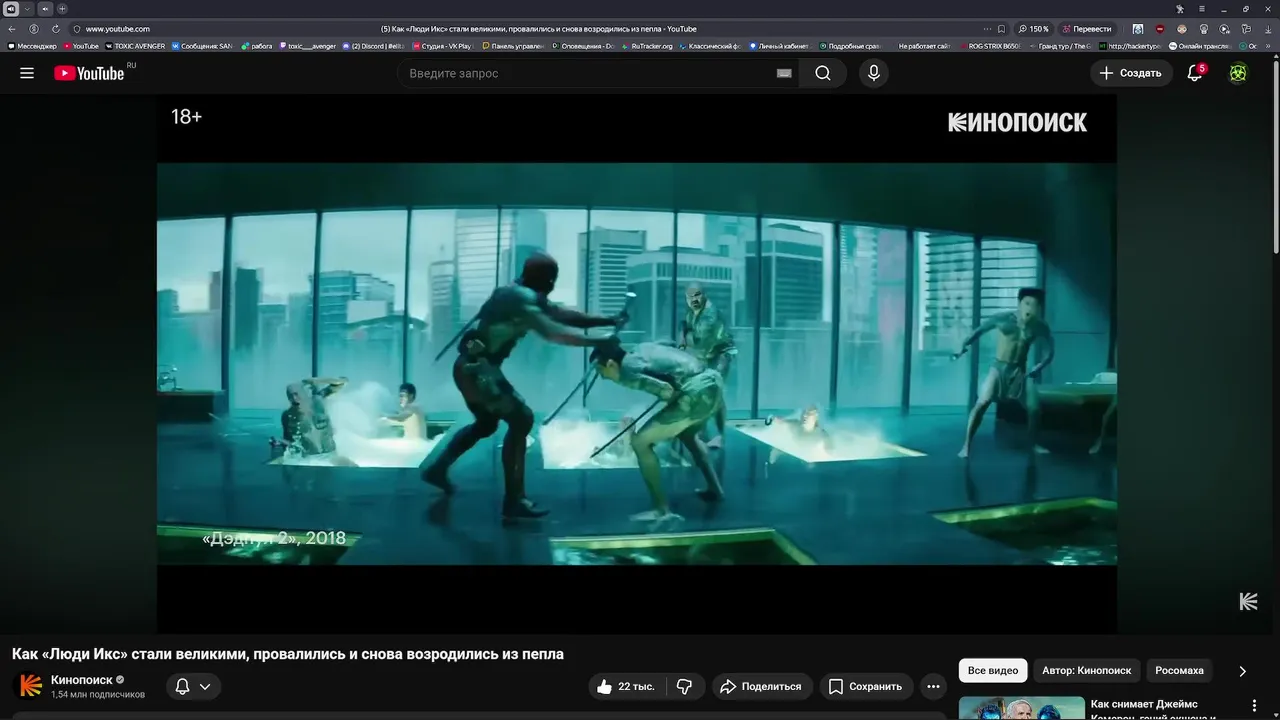
Task: Click the magnifier search button
Action: point(823,73)
